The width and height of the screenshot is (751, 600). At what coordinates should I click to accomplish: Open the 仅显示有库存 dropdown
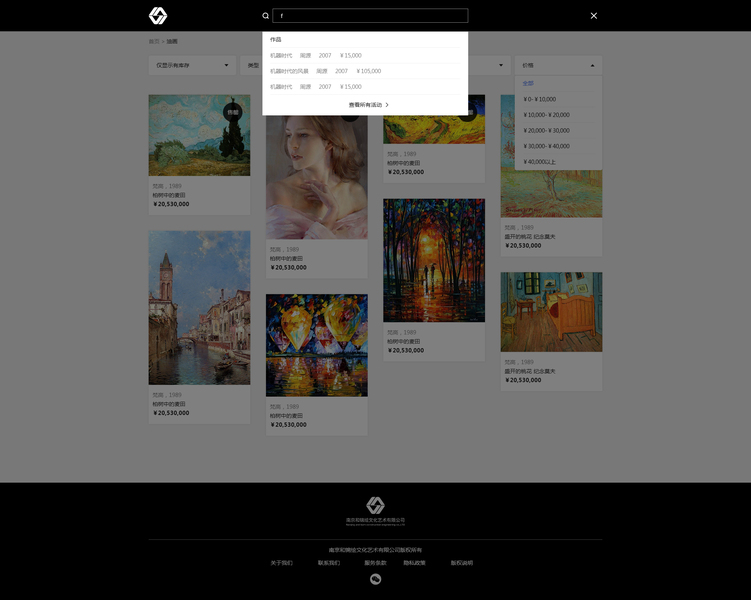click(192, 65)
